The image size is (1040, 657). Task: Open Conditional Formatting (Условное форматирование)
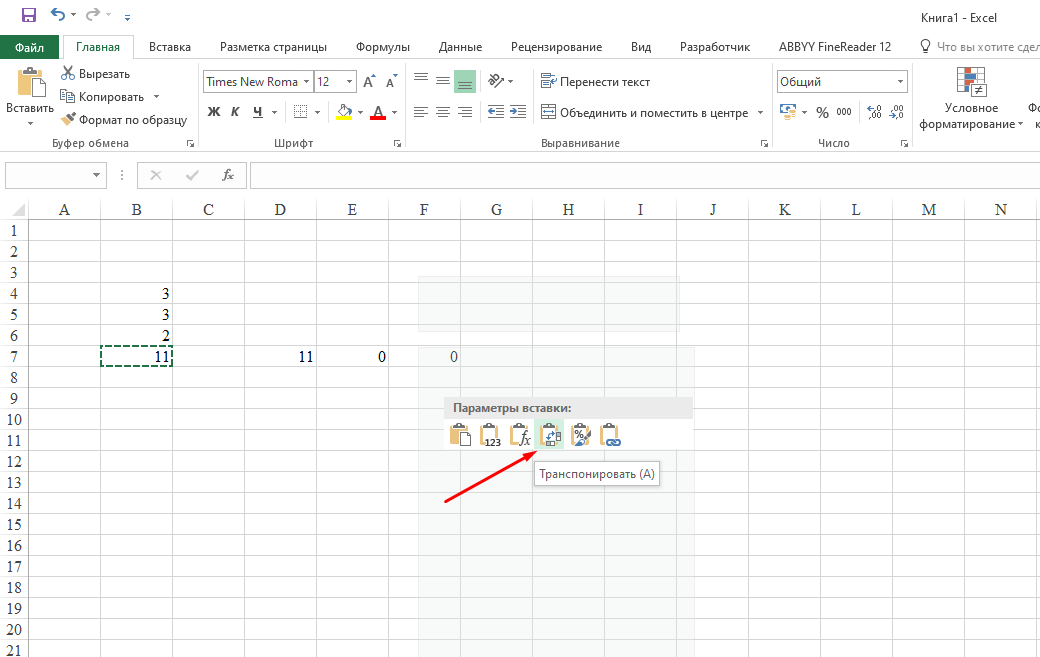971,99
